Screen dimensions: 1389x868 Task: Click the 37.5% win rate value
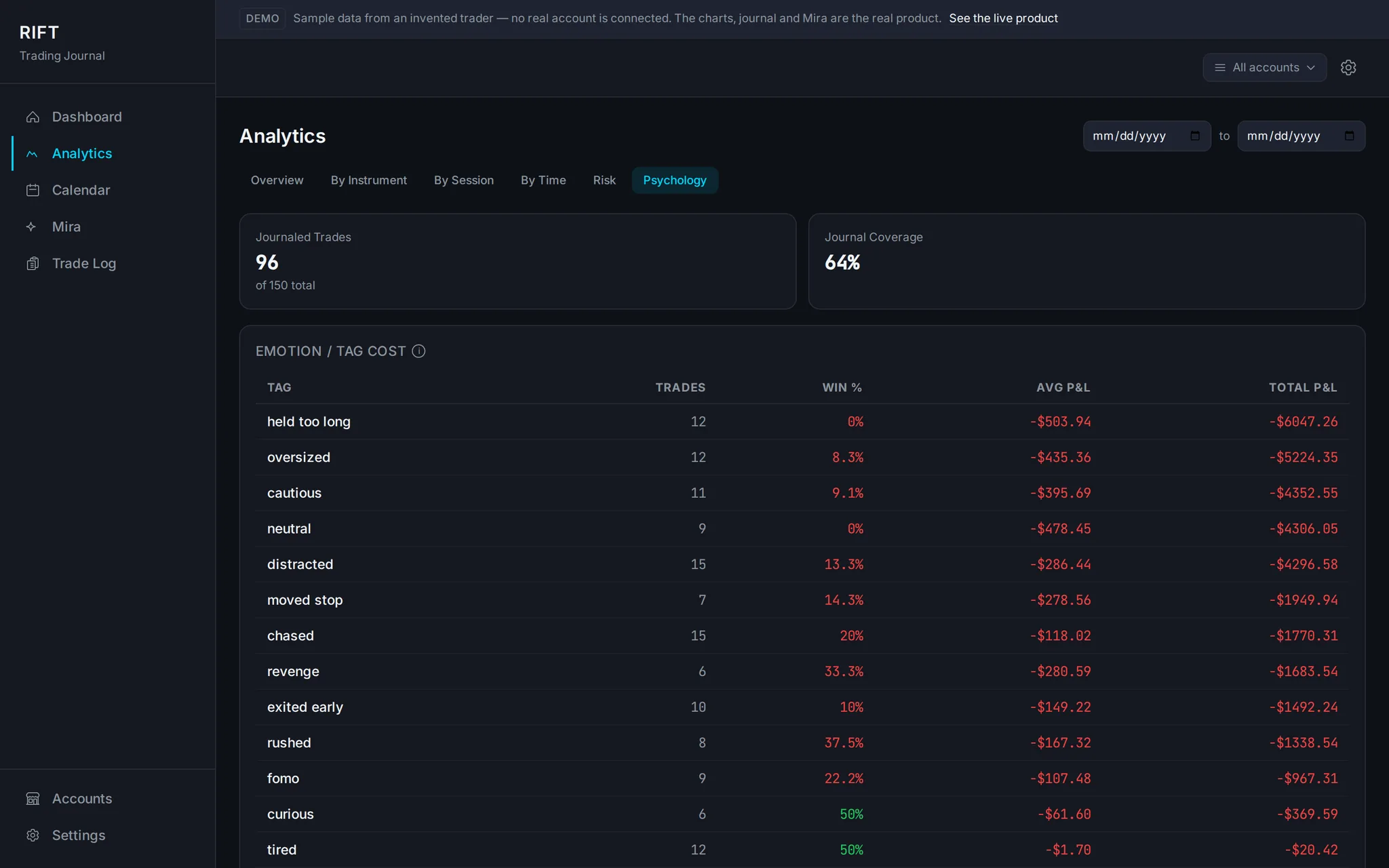[x=844, y=743]
